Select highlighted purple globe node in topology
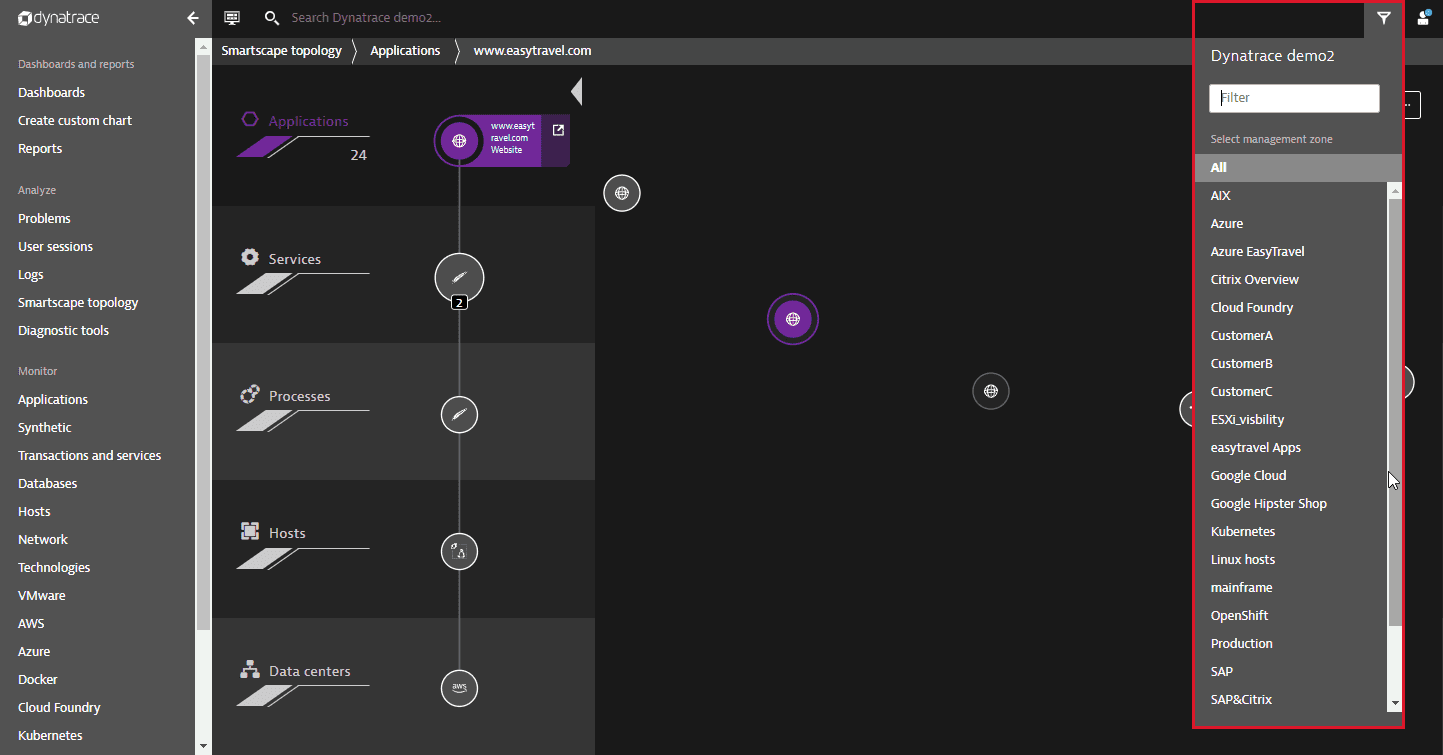Screen dimensions: 1443x755 pos(793,319)
